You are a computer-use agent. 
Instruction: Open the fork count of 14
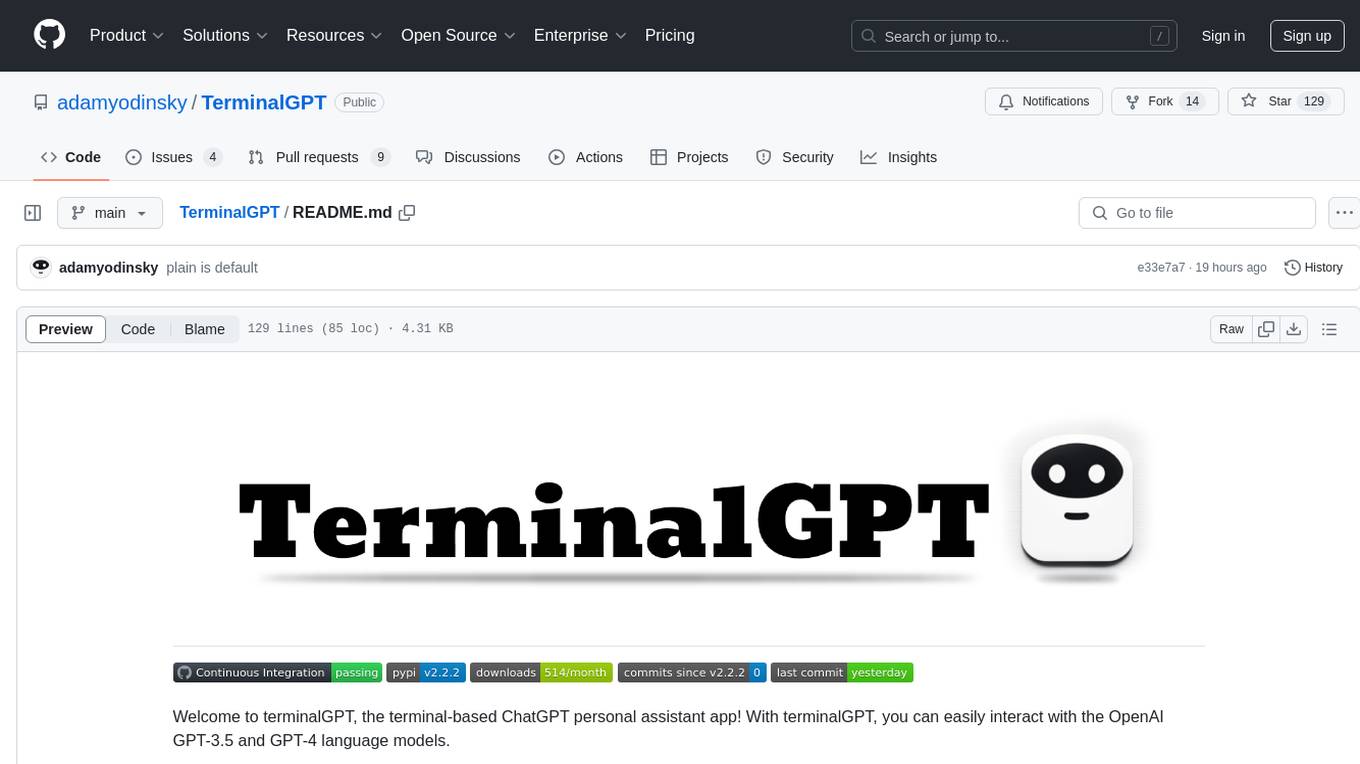click(x=1192, y=101)
